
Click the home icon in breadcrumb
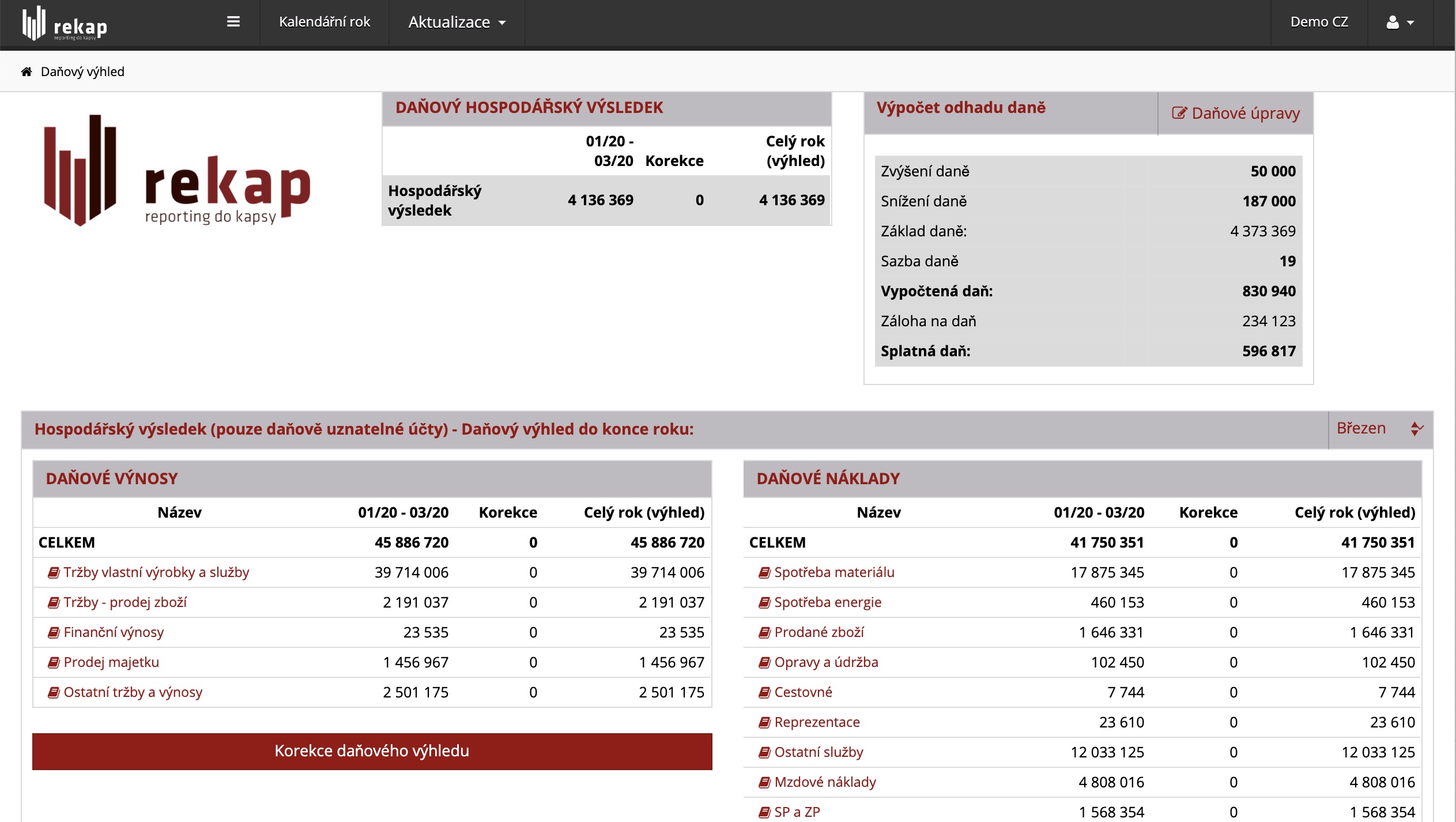[27, 71]
